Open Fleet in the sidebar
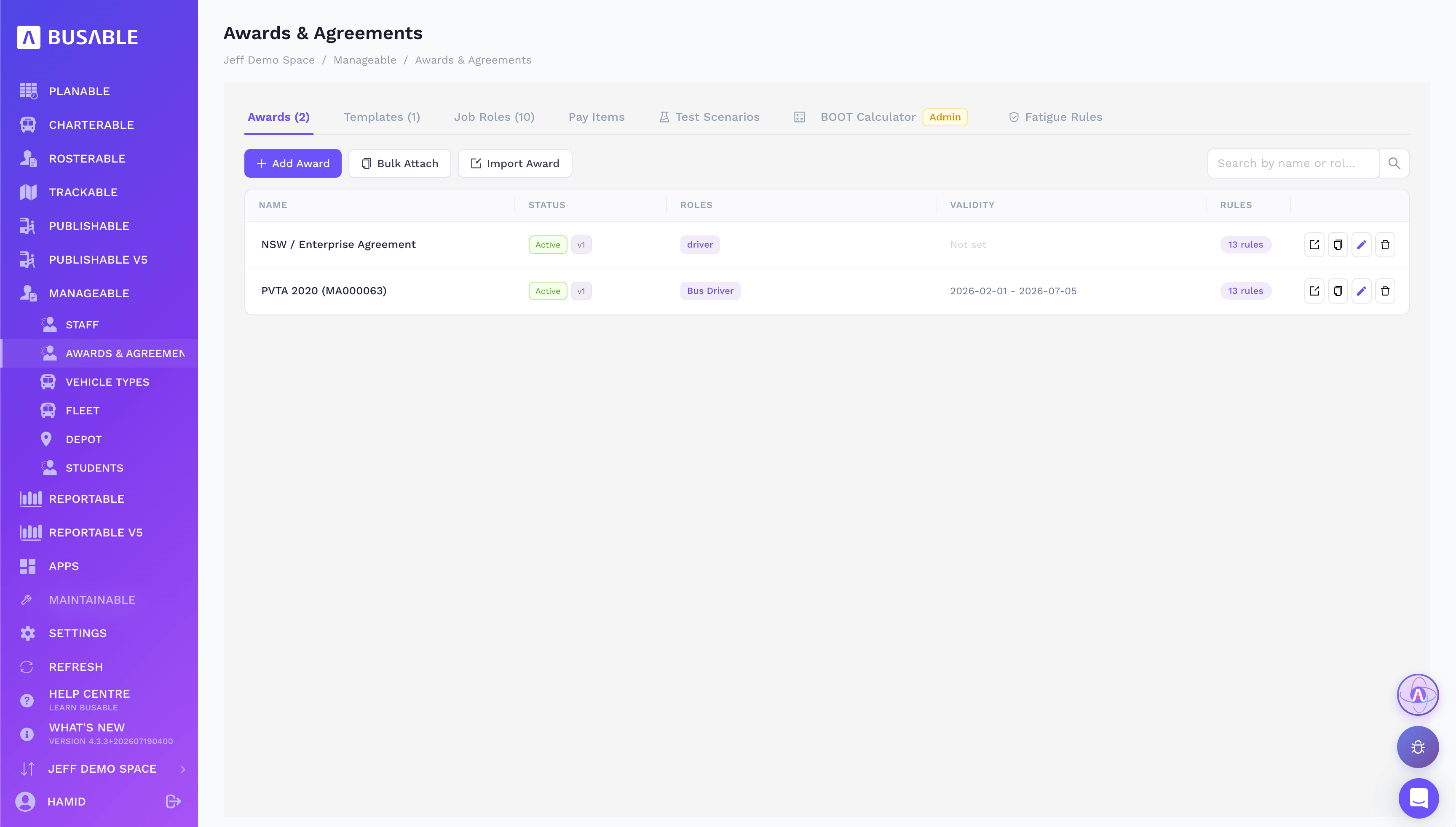Screen dimensions: 1456x827 coord(83,411)
